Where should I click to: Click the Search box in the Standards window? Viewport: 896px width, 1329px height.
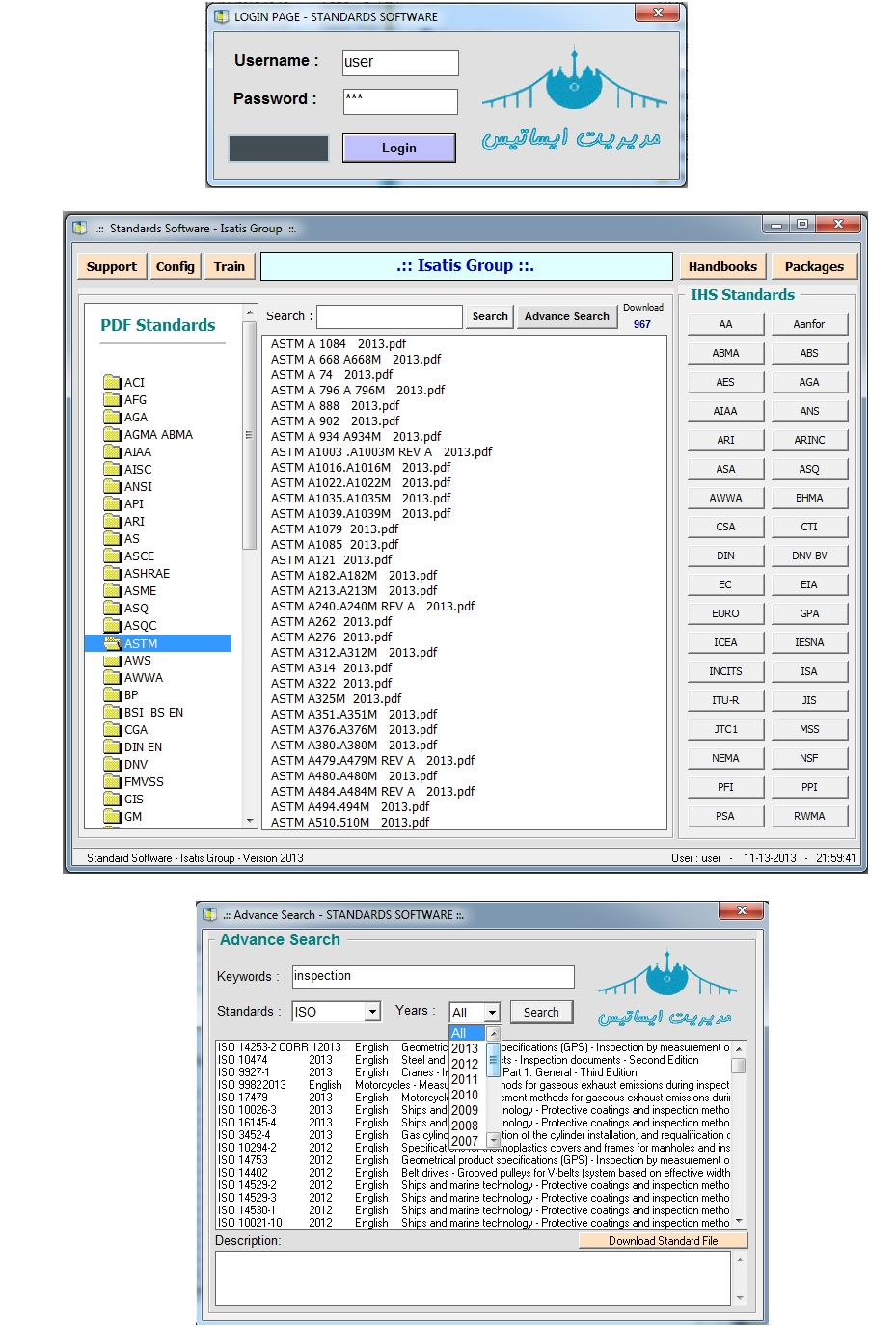[x=390, y=316]
